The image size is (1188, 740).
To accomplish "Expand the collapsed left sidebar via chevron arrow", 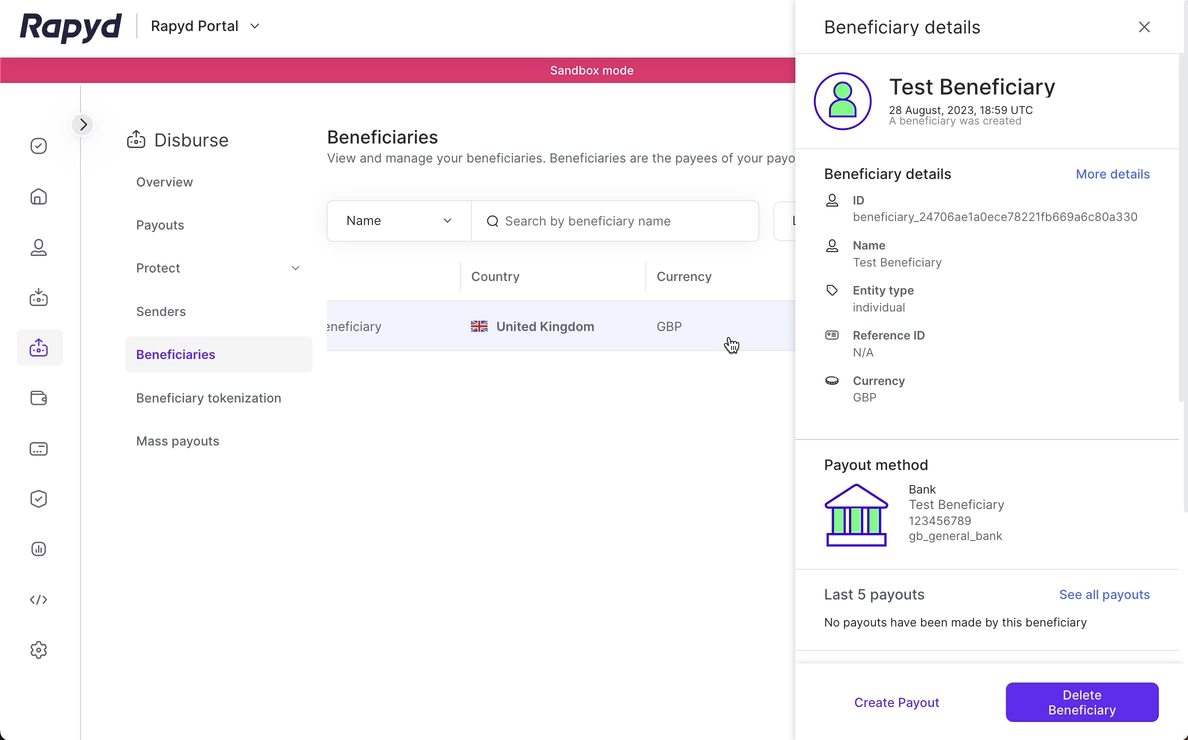I will pos(83,124).
